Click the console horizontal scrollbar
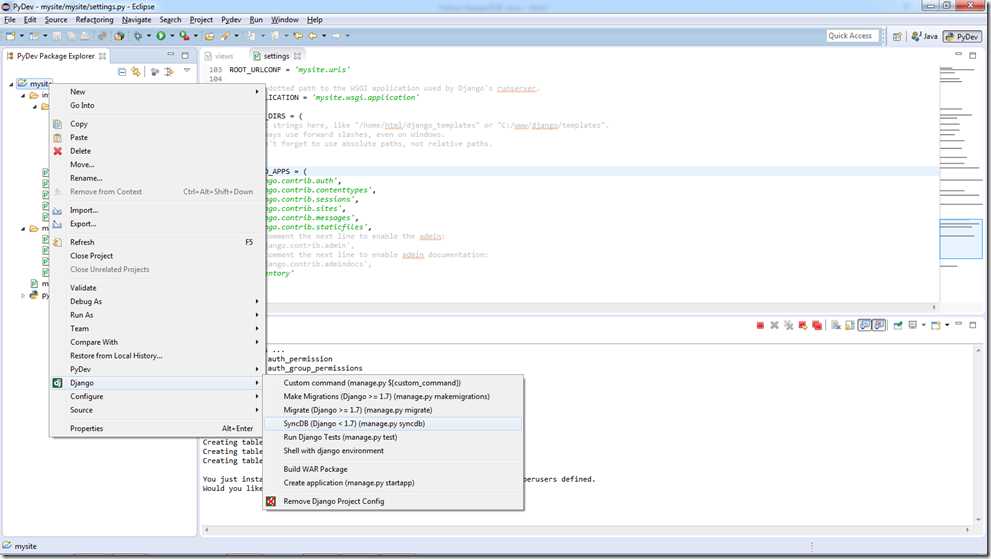Viewport: 991px width, 559px height. 587,529
